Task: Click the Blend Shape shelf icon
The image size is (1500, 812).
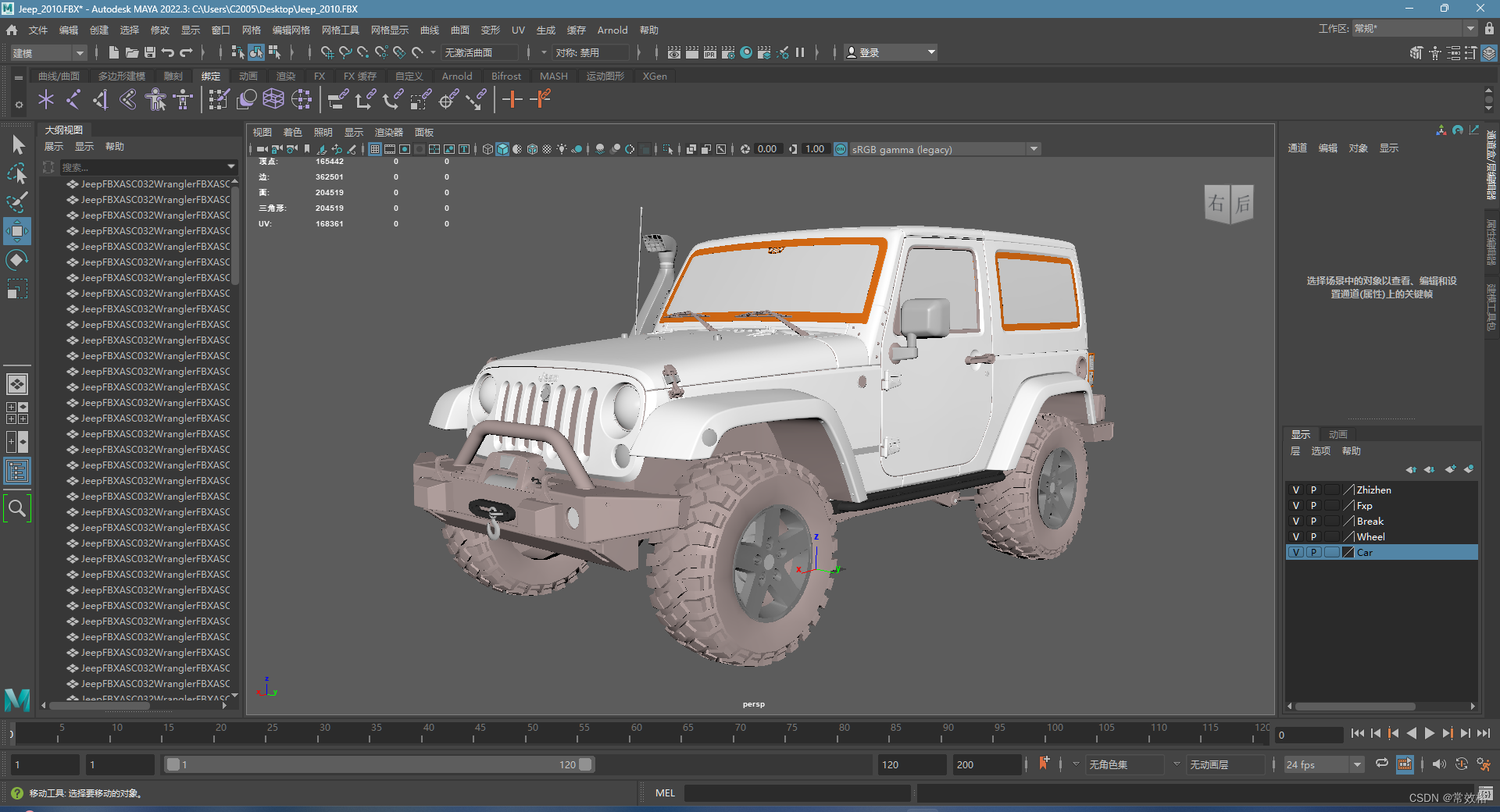Action: (x=246, y=99)
